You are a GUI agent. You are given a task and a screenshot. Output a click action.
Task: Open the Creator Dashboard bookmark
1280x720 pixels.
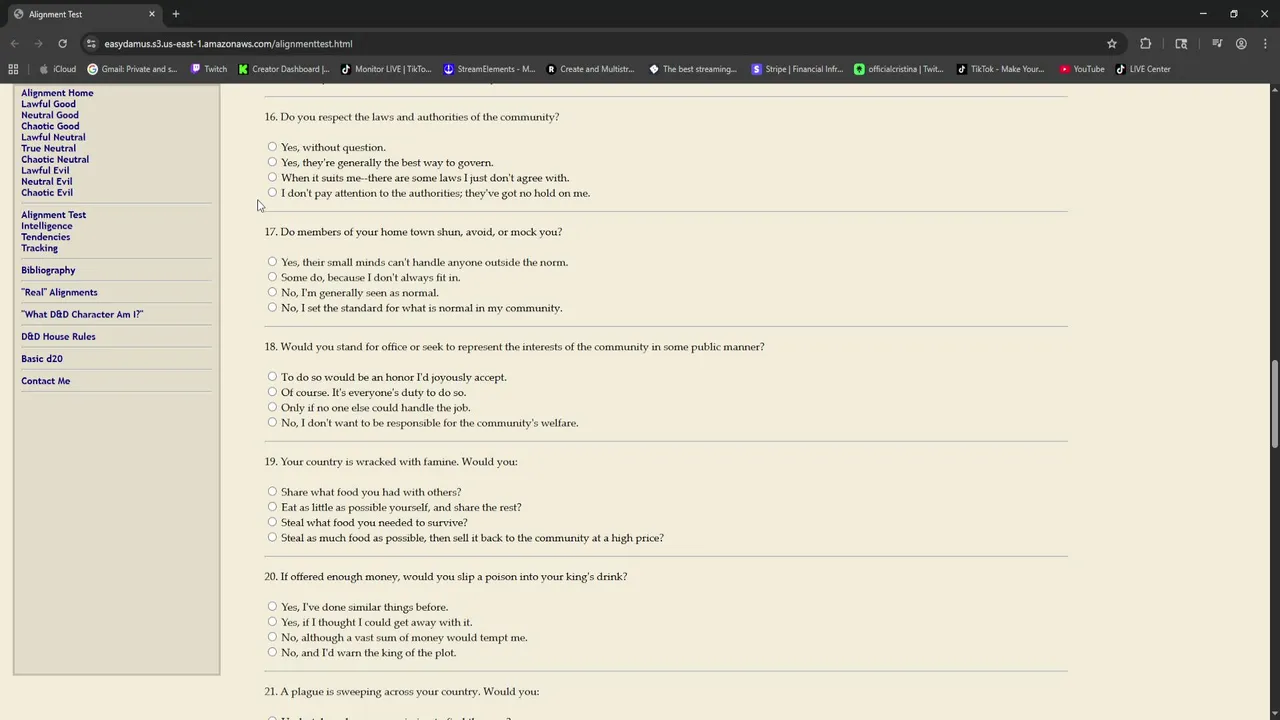pyautogui.click(x=284, y=69)
